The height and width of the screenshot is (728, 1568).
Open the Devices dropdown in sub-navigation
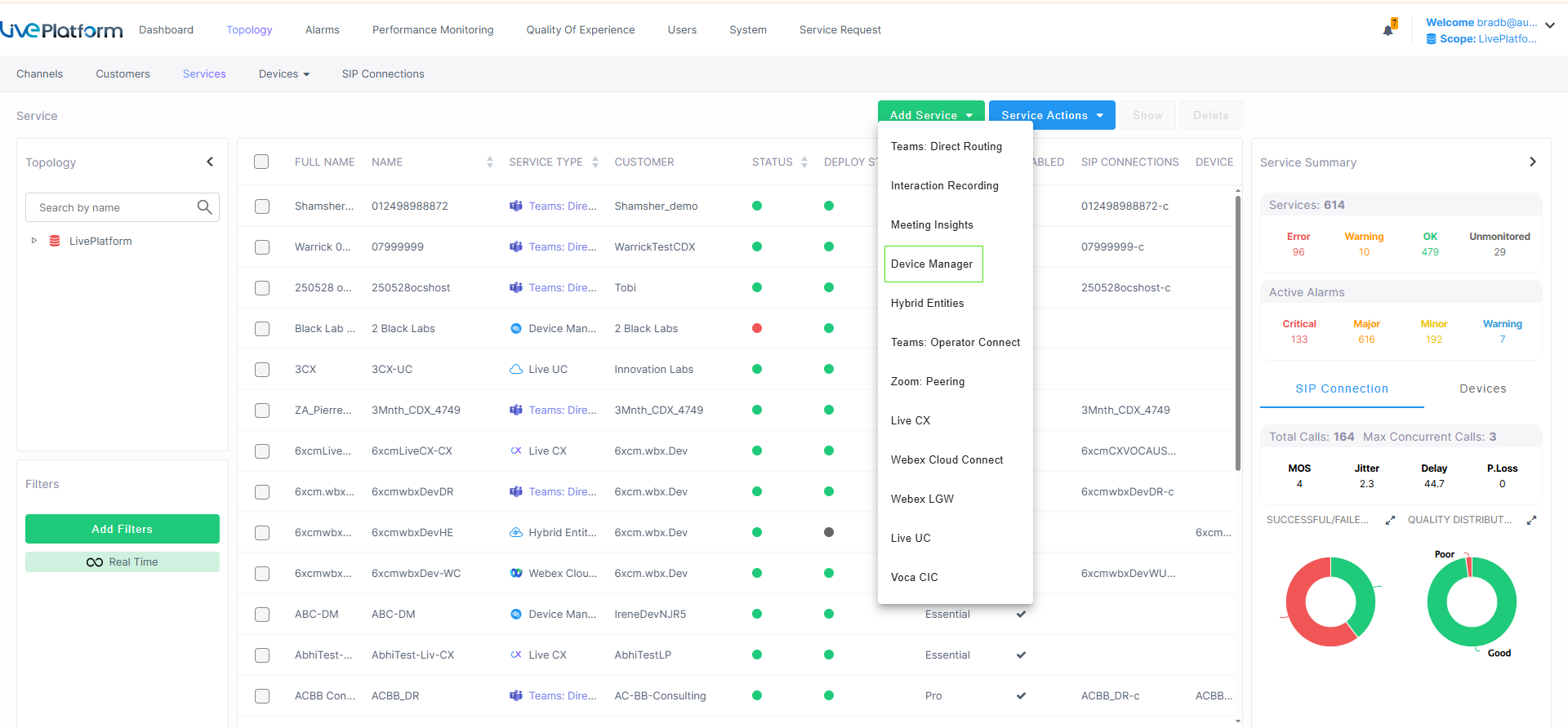(x=283, y=74)
